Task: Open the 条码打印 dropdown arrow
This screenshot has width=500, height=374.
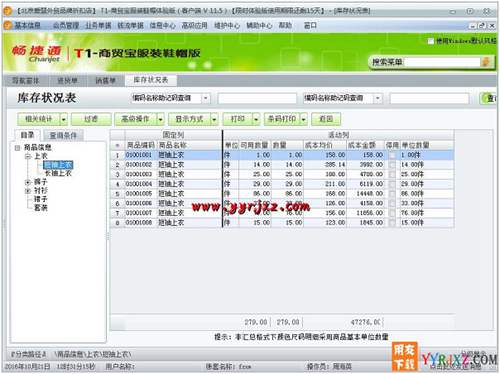Action: pyautogui.click(x=304, y=119)
